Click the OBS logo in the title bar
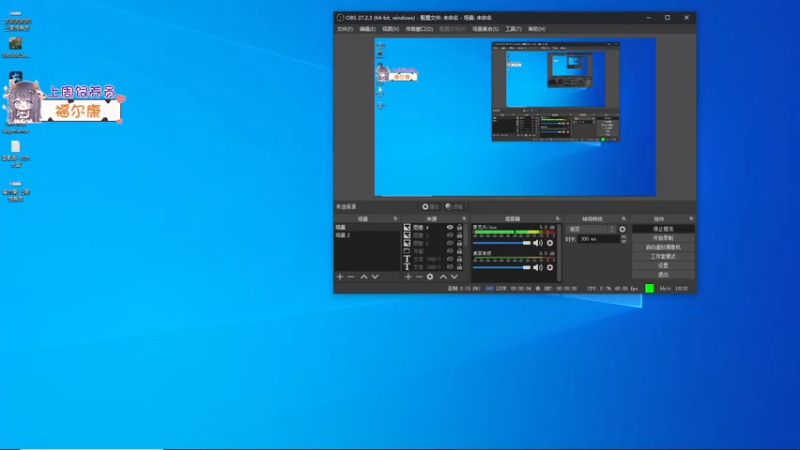This screenshot has height=450, width=800. pos(340,17)
